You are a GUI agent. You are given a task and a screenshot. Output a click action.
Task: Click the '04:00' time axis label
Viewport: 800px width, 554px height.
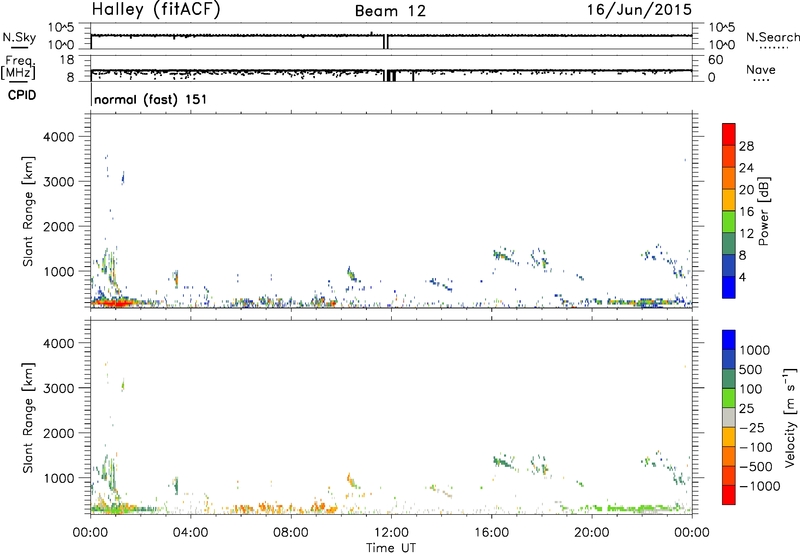pyautogui.click(x=190, y=533)
